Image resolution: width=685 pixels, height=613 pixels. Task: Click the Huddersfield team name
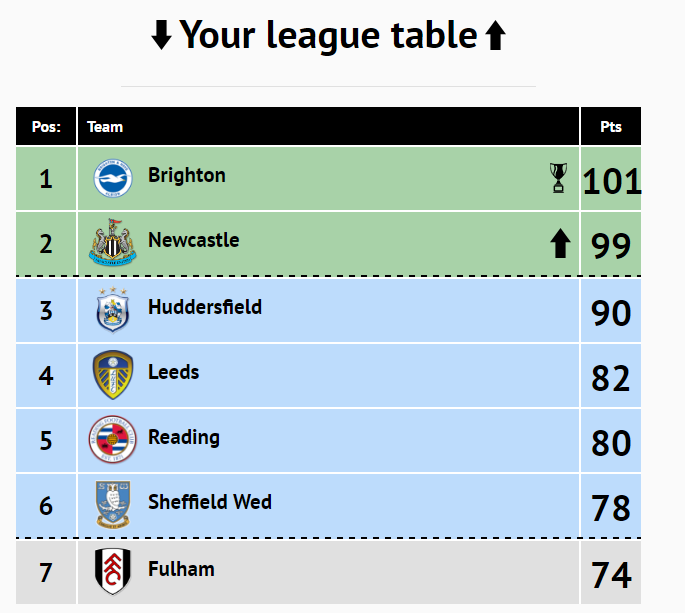point(205,307)
